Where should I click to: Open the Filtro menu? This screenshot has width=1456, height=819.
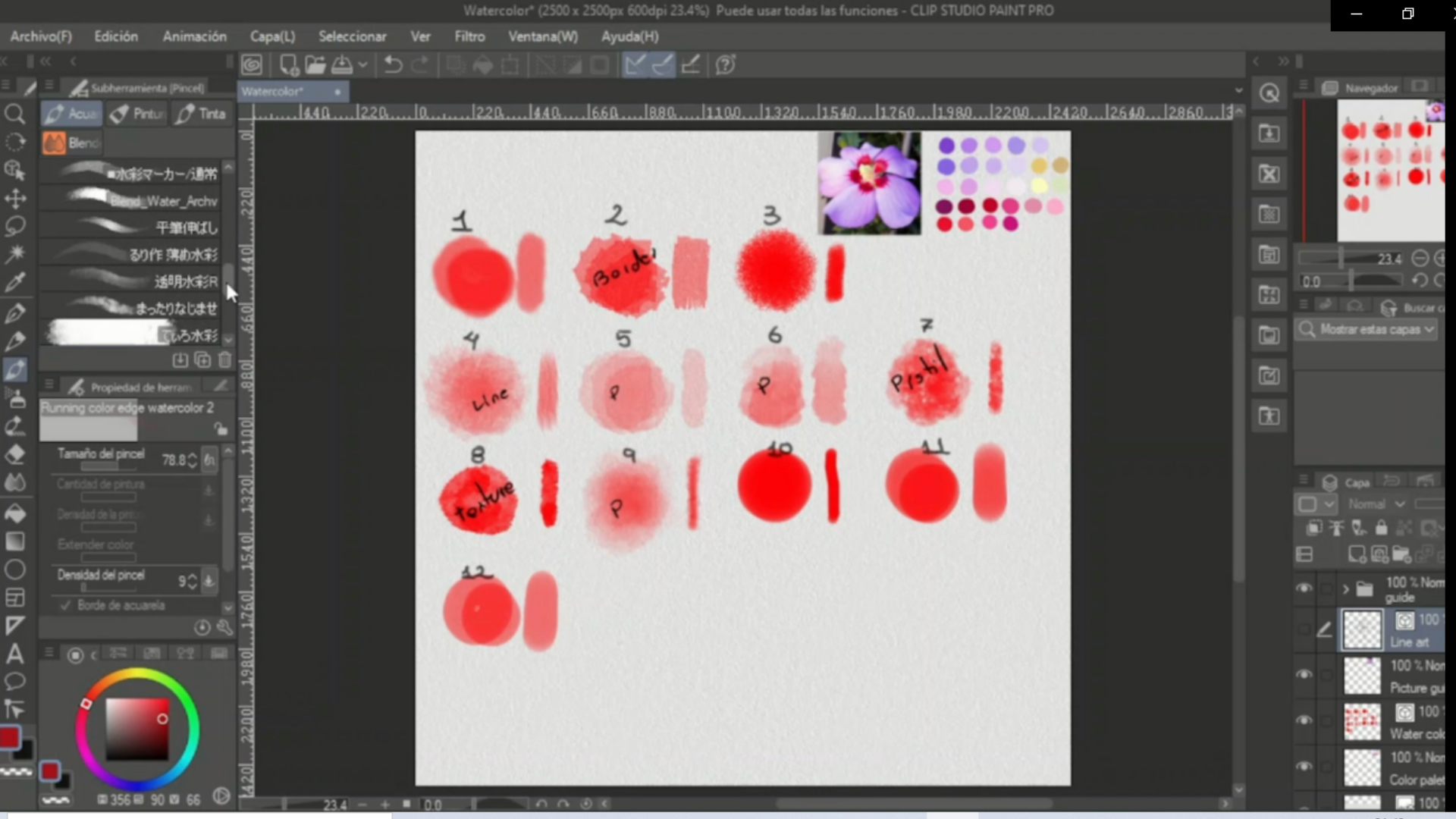[x=469, y=36]
